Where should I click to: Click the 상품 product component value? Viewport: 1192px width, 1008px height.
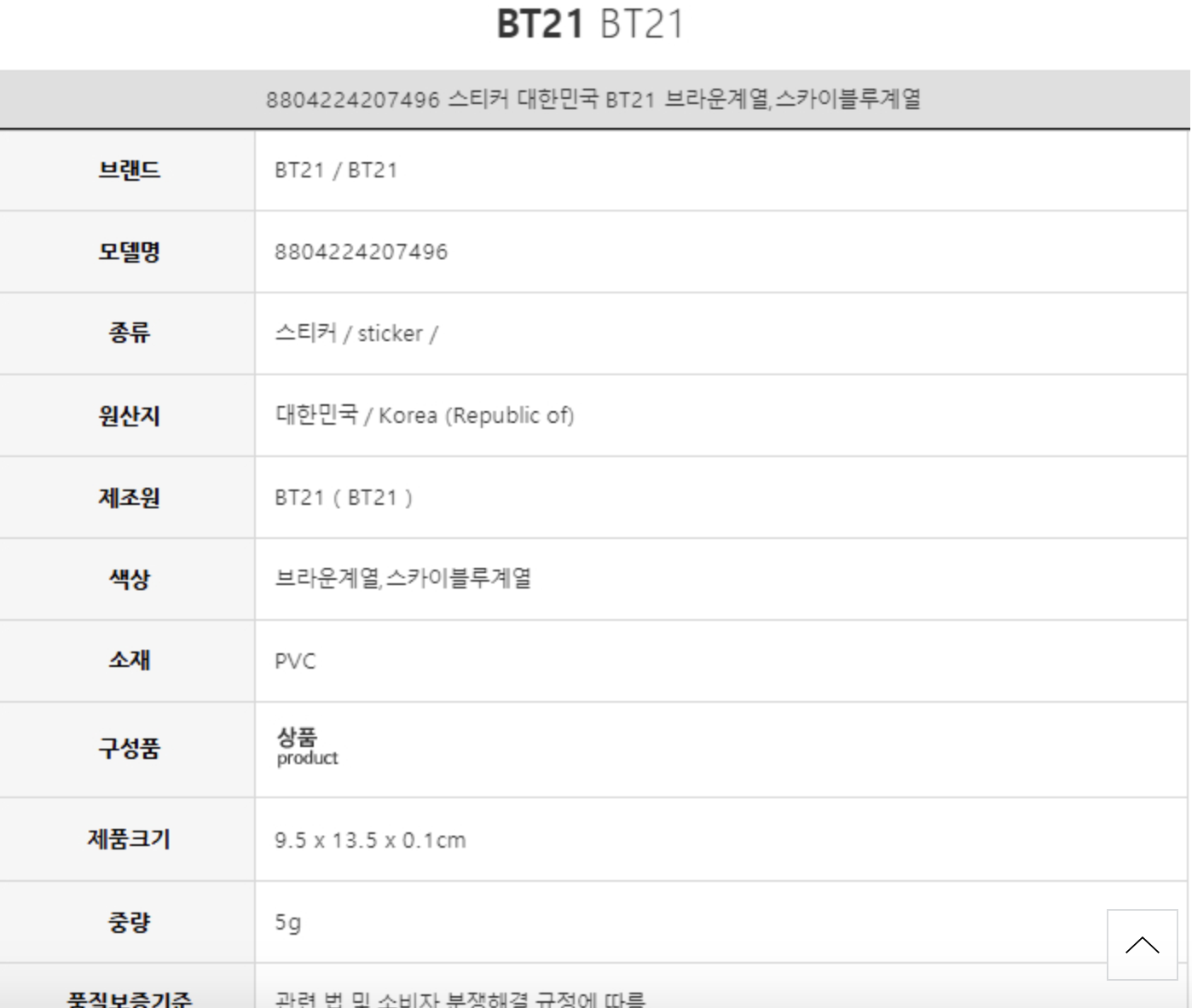307,747
